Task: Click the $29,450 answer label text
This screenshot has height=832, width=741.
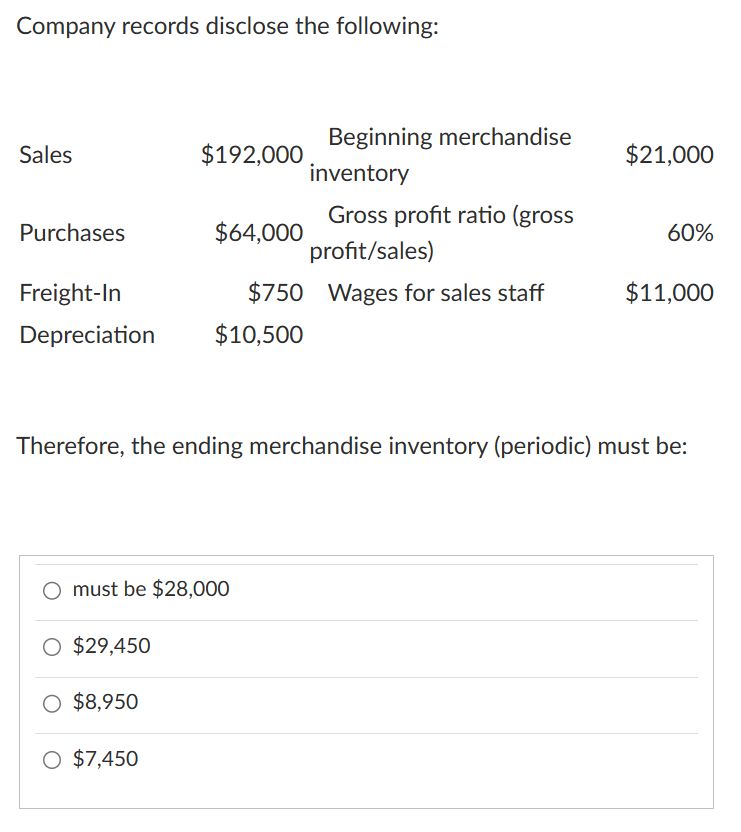Action: click(x=112, y=646)
